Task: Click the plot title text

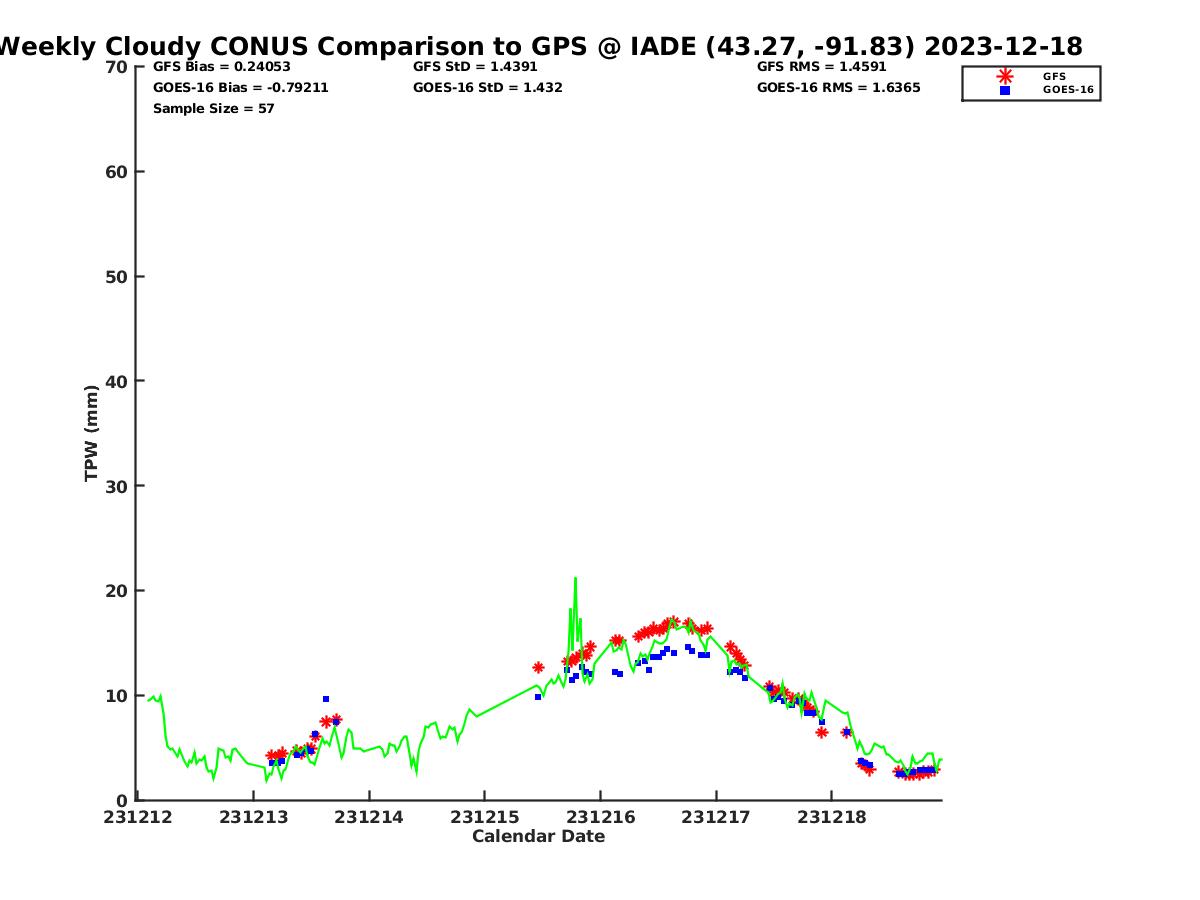Action: [540, 46]
